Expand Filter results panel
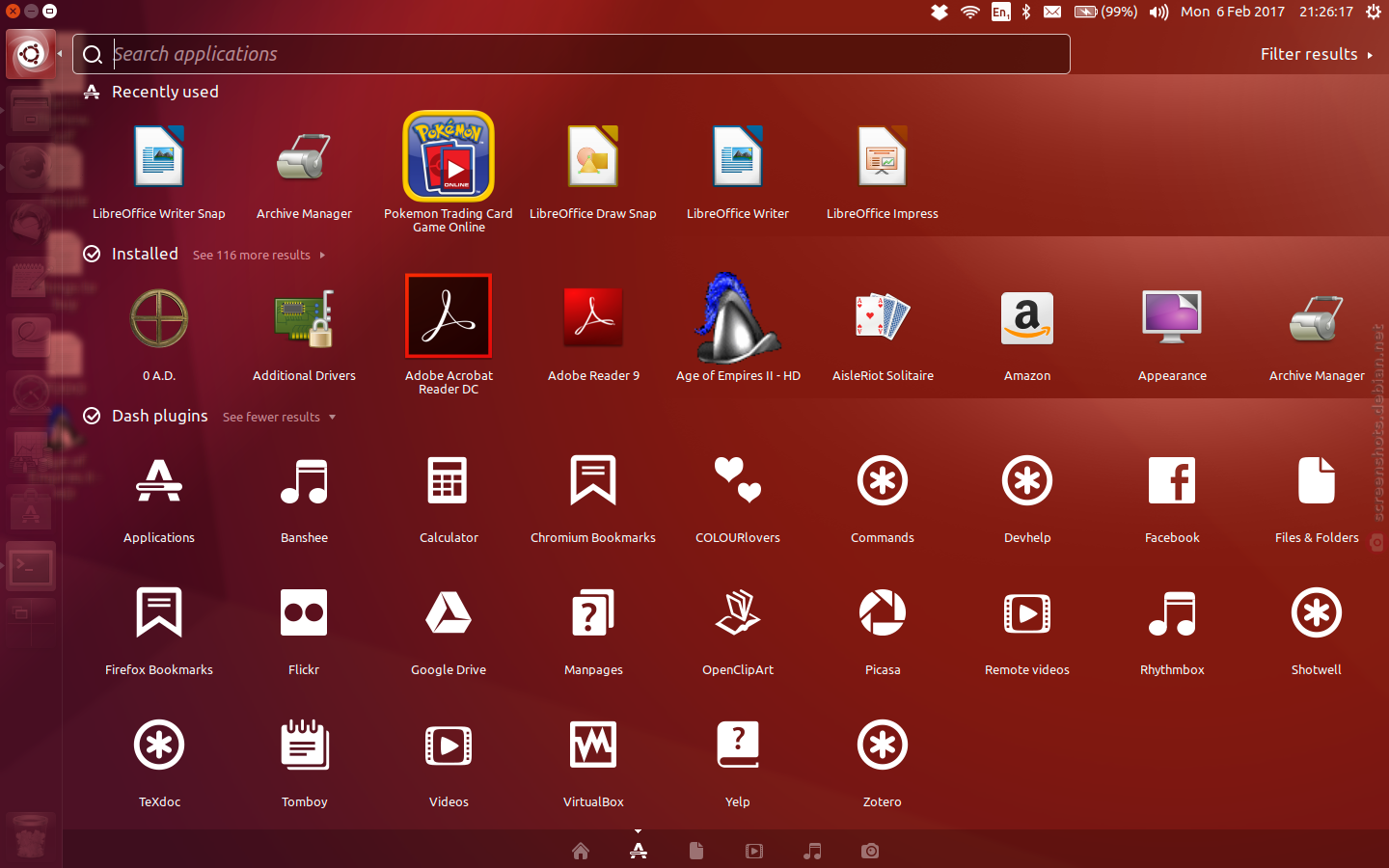 click(1317, 54)
